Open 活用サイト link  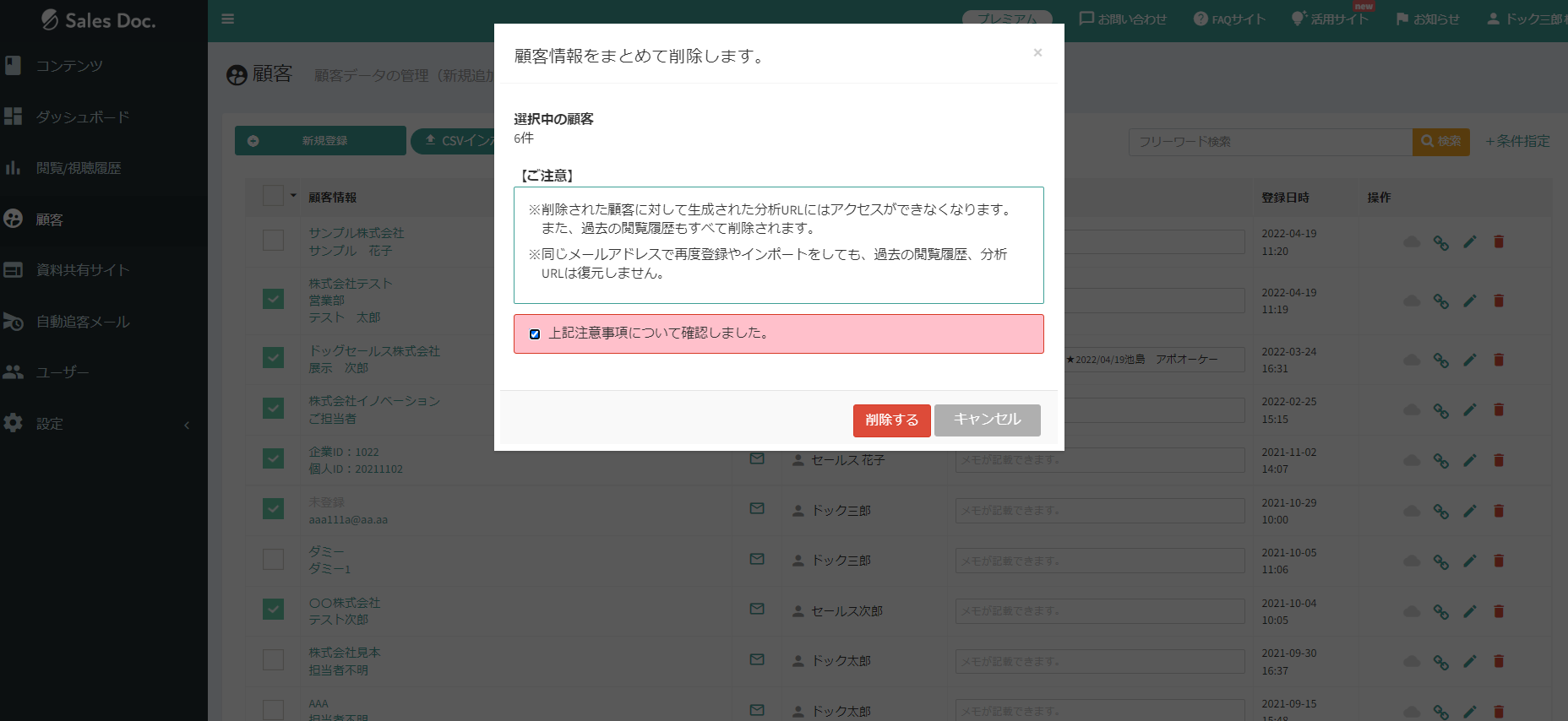1330,19
